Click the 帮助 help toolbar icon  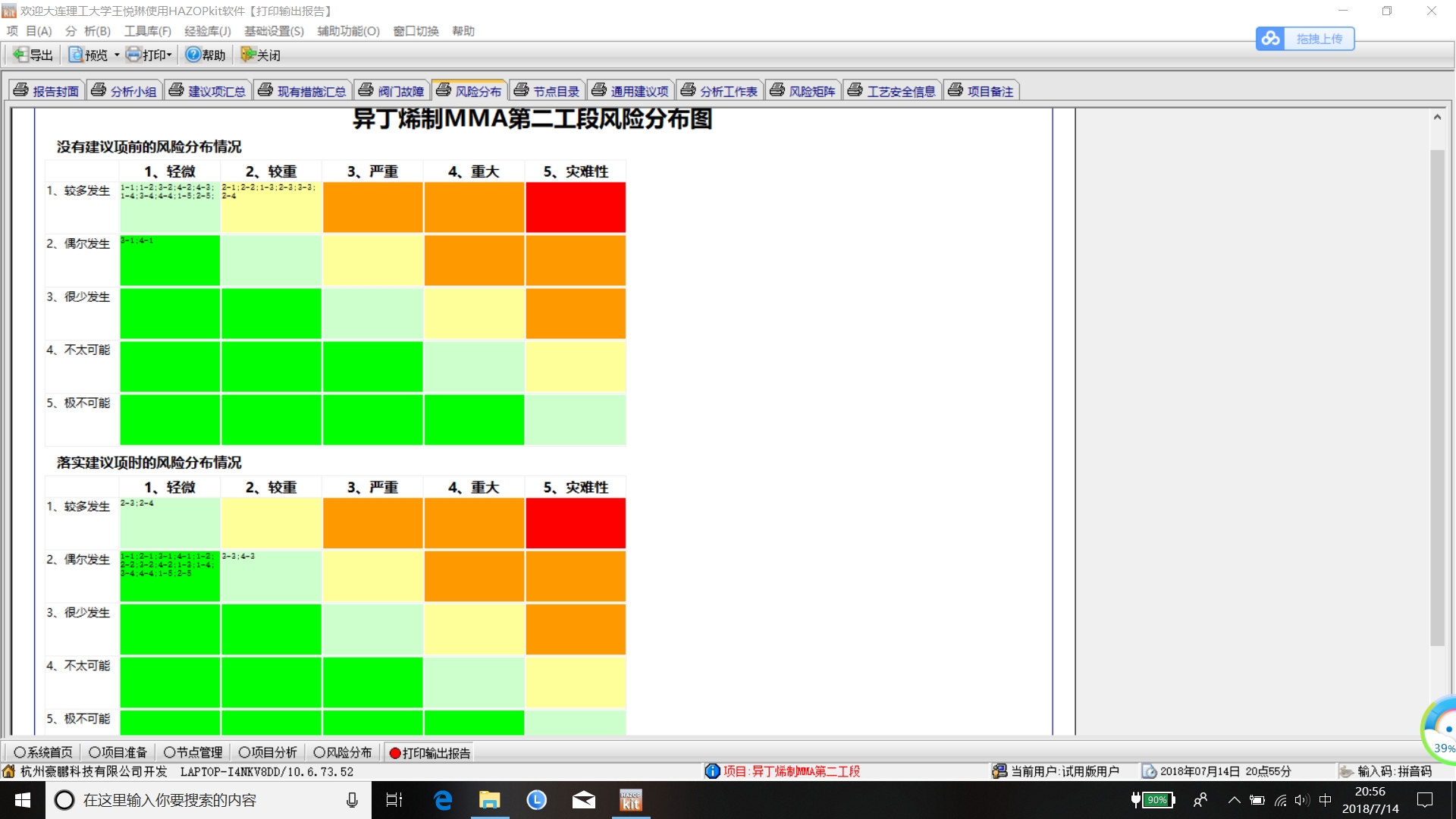(x=193, y=55)
